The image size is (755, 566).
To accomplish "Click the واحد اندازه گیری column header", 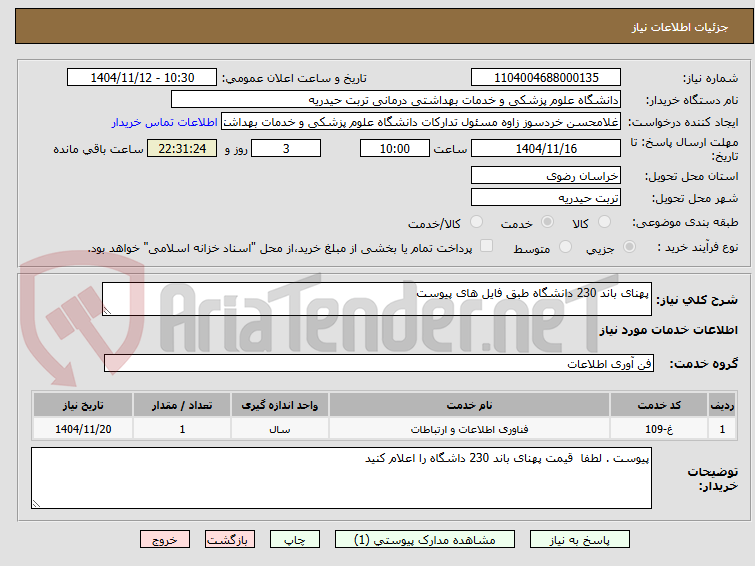I will pyautogui.click(x=280, y=405).
